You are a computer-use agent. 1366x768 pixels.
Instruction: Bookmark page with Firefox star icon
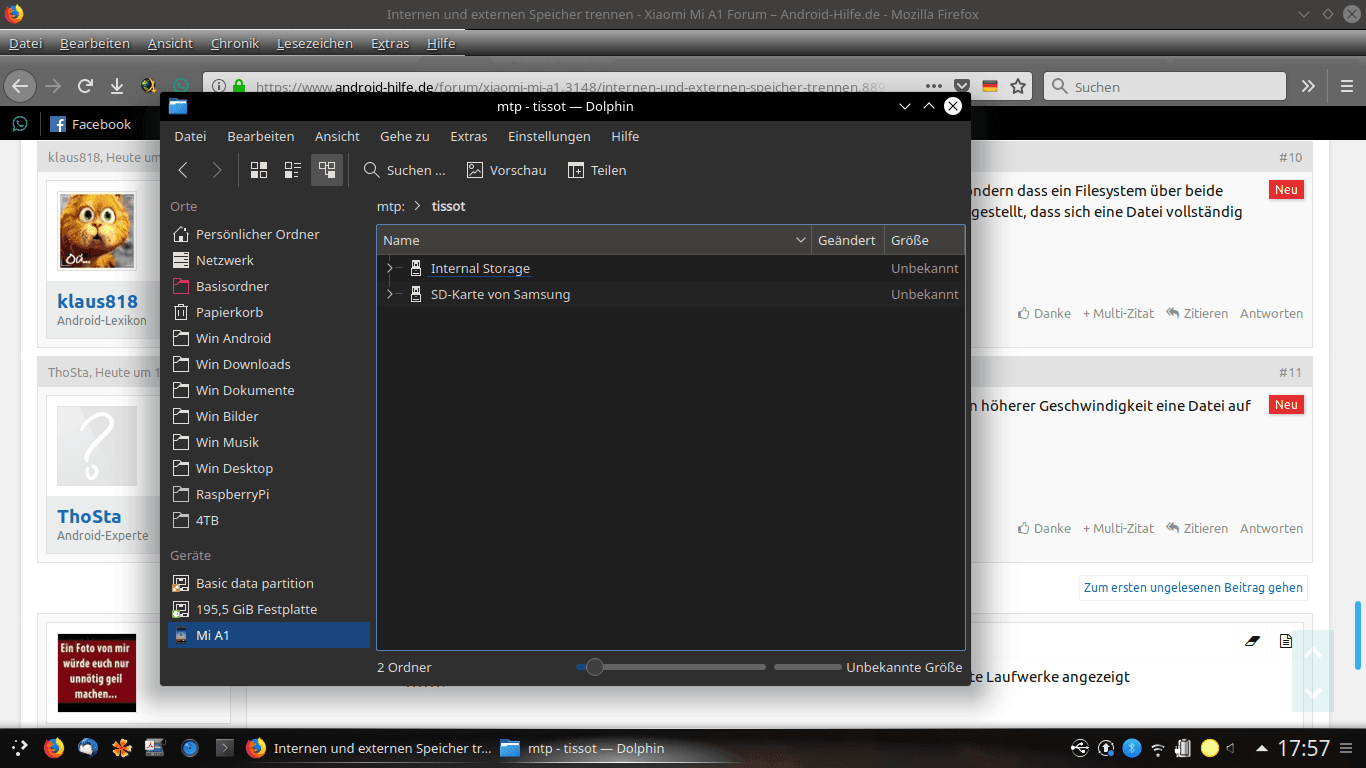coord(1018,87)
